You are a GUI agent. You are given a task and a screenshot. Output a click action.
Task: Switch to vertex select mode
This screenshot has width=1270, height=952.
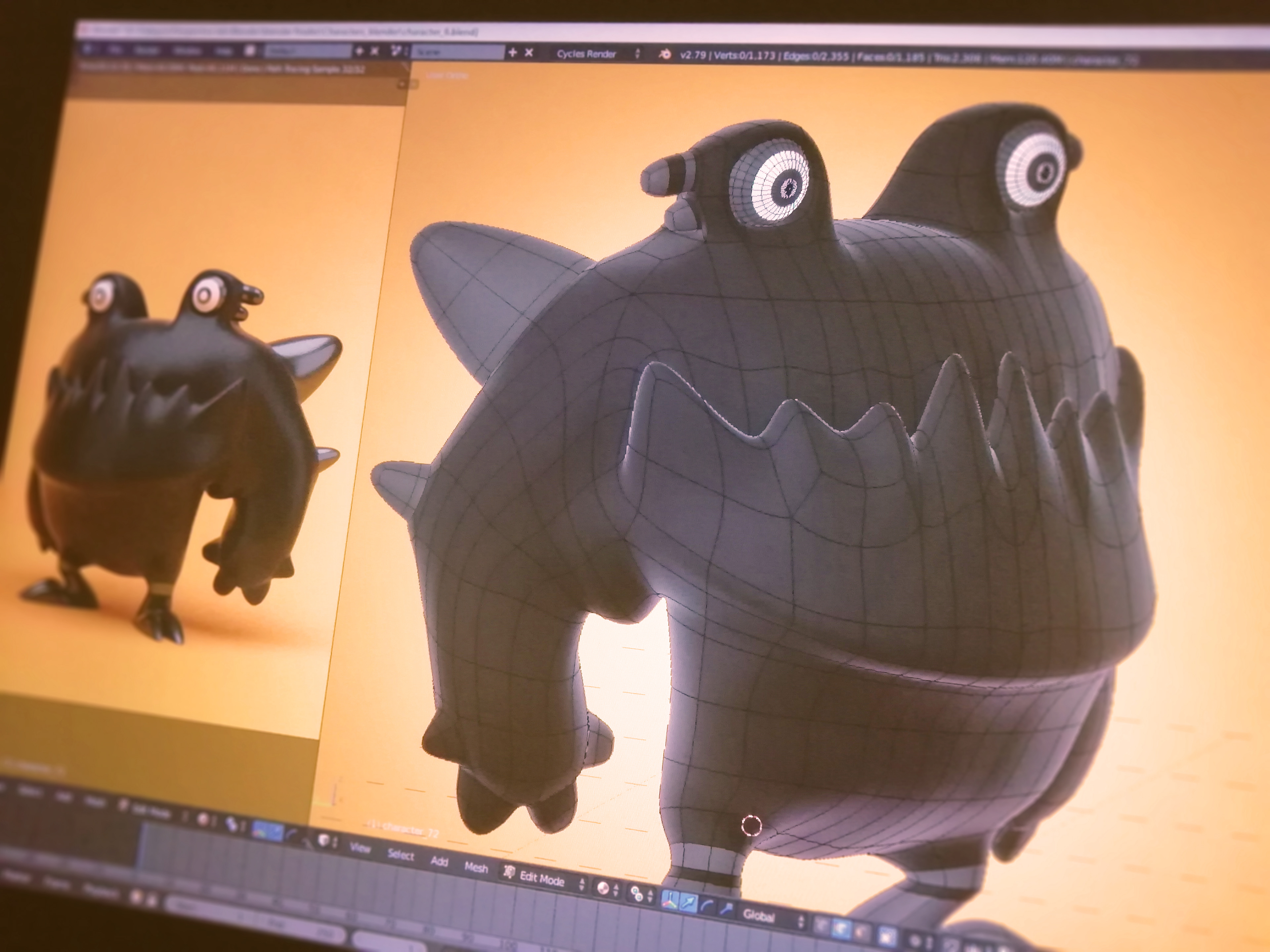[x=821, y=925]
